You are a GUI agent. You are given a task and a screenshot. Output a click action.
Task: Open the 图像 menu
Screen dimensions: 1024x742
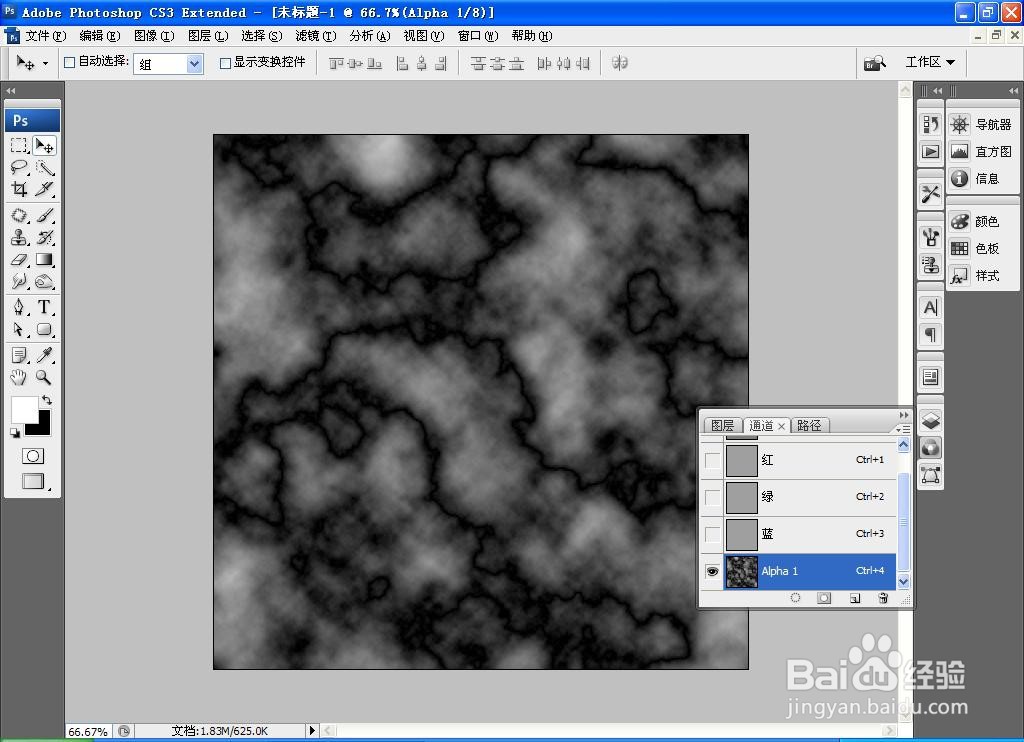(x=154, y=36)
